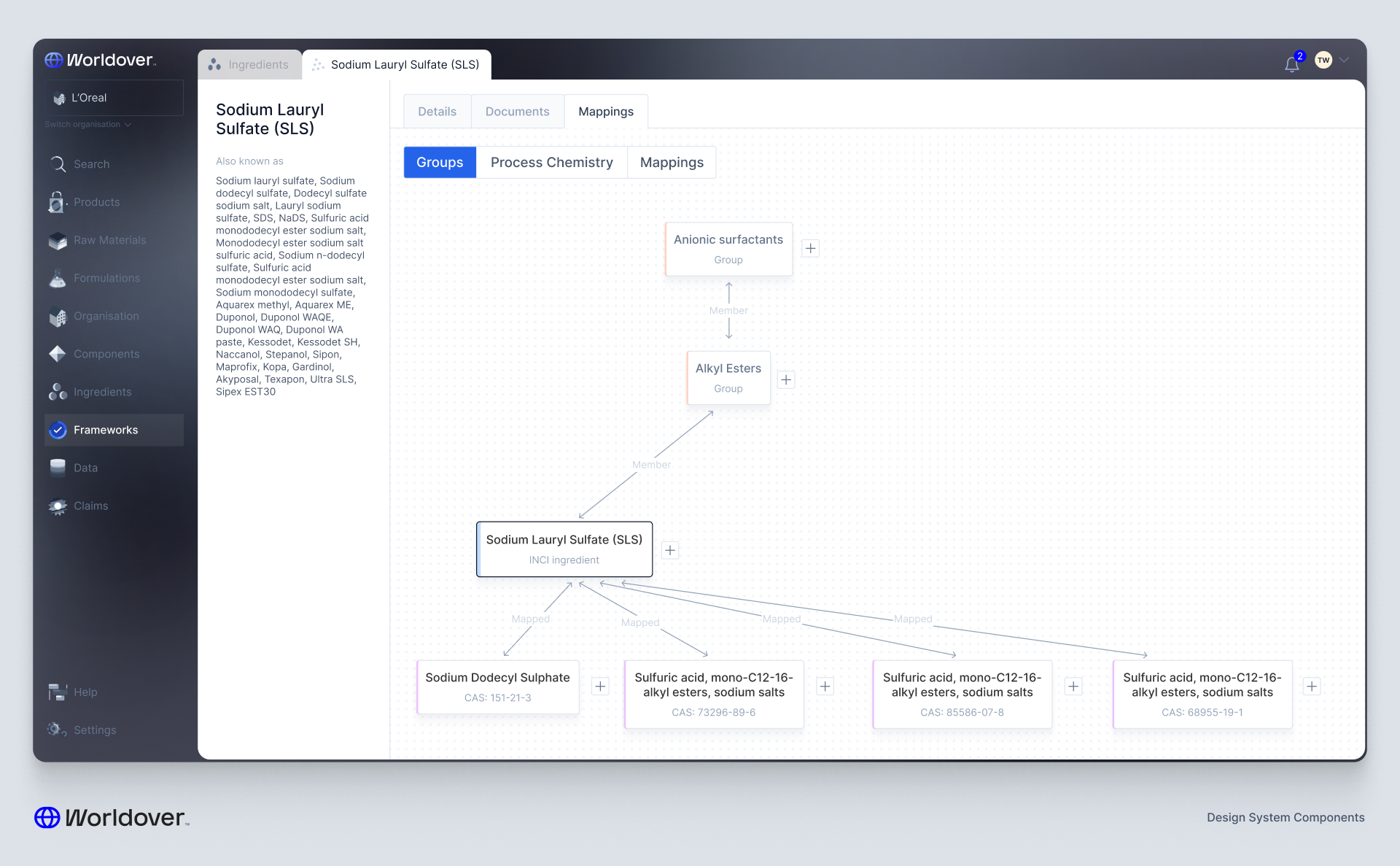
Task: Select the Sodium Lauryl Sulfate INCI node
Action: click(564, 549)
